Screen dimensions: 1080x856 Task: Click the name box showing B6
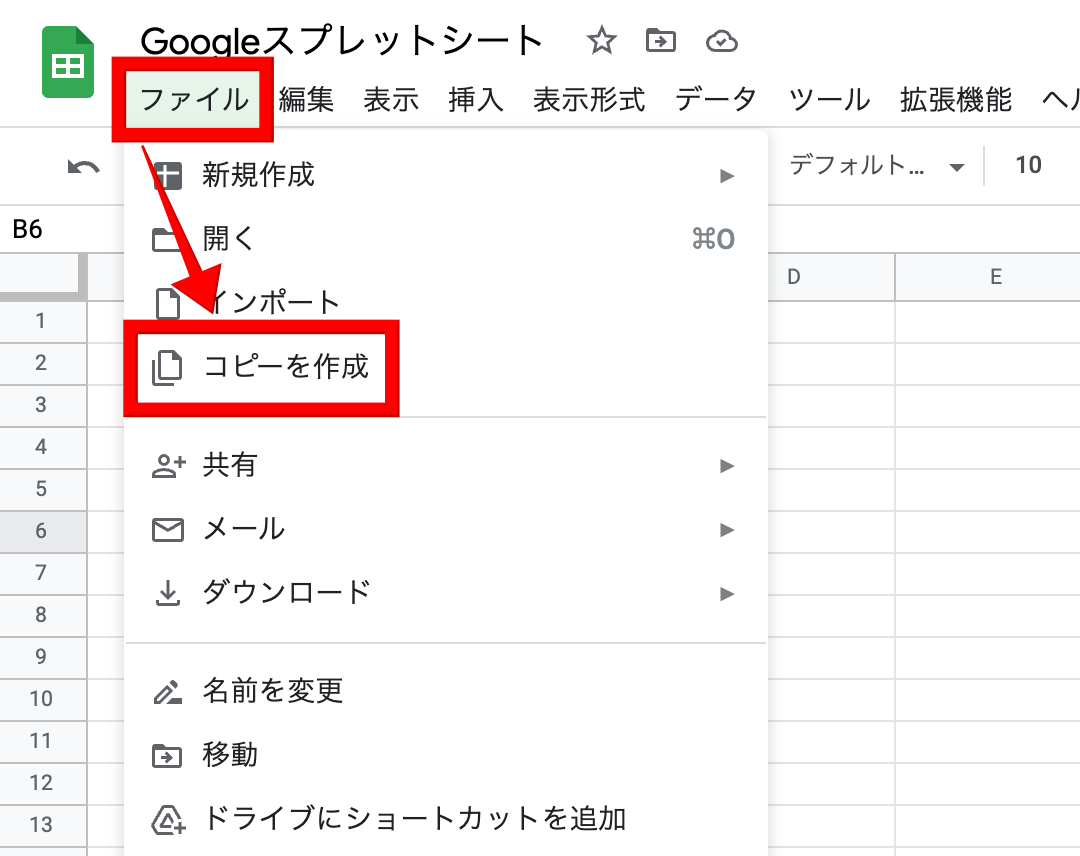coord(62,229)
